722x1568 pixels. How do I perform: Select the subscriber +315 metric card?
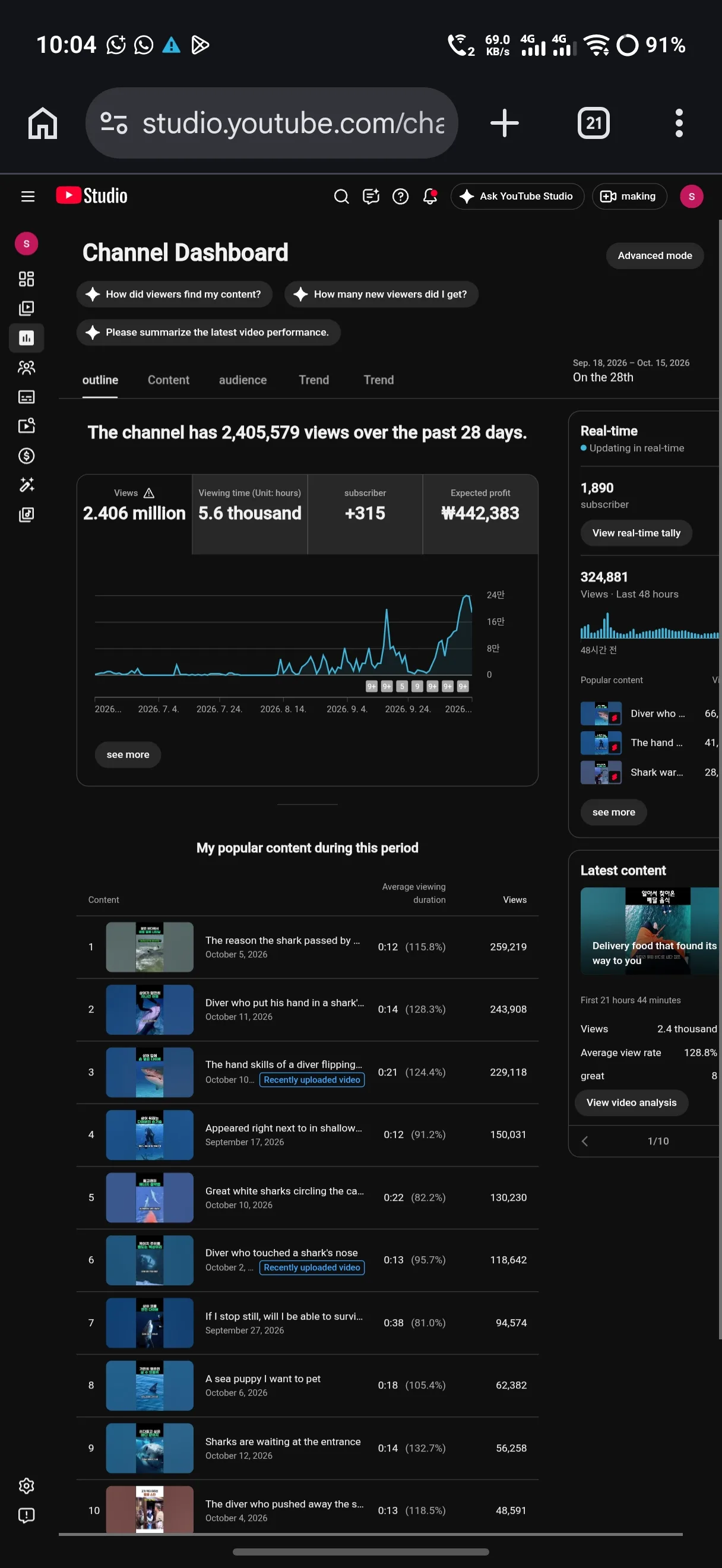pyautogui.click(x=365, y=514)
